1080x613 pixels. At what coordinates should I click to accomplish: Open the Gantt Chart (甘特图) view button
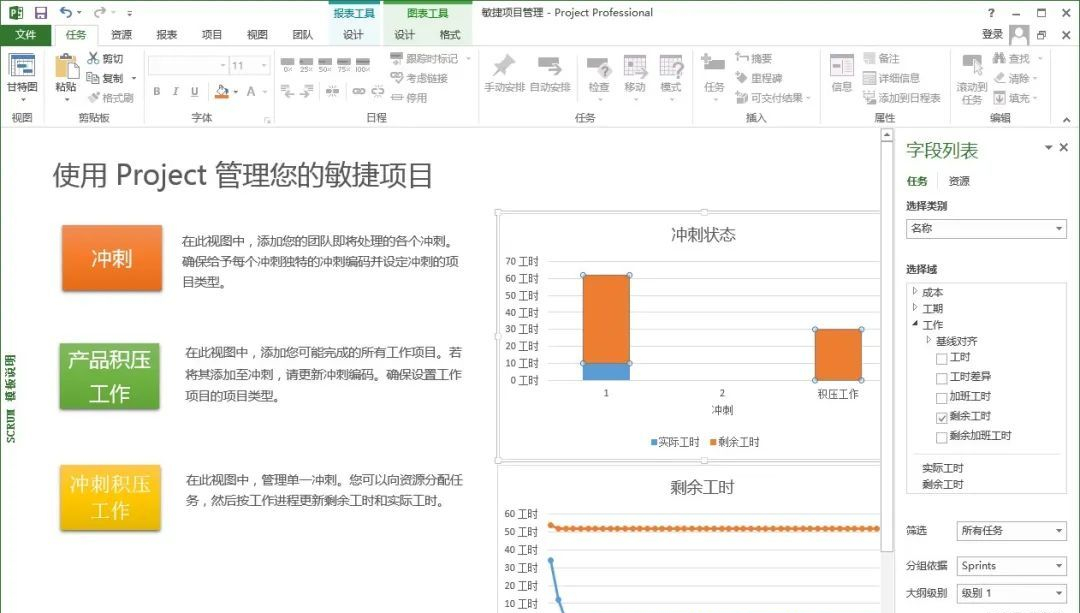[22, 76]
